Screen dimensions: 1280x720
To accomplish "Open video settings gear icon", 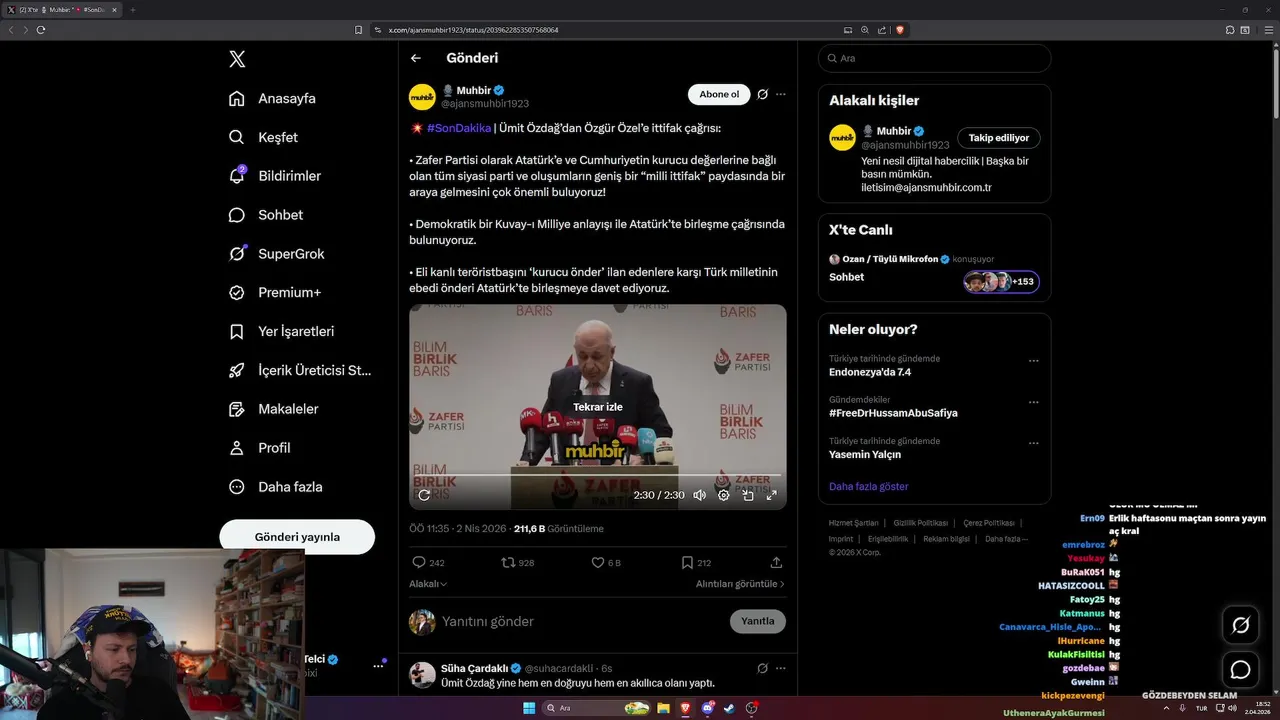I will click(724, 495).
